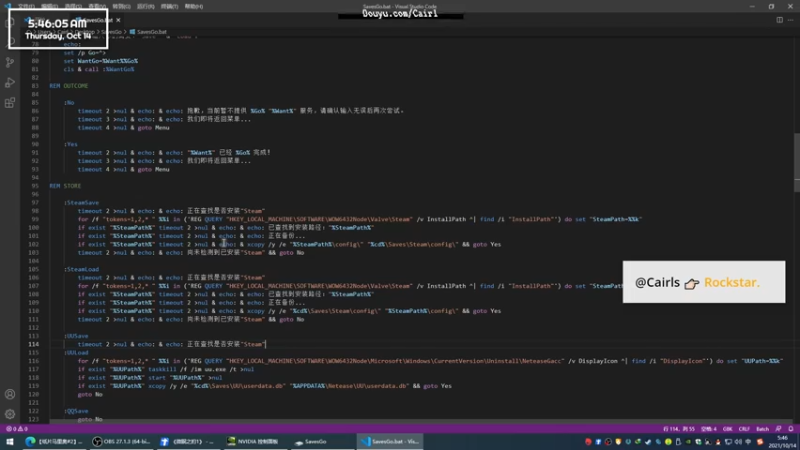Change indentation via the spaces: 4 status item
Viewport: 800px width, 450px height.
(709, 429)
